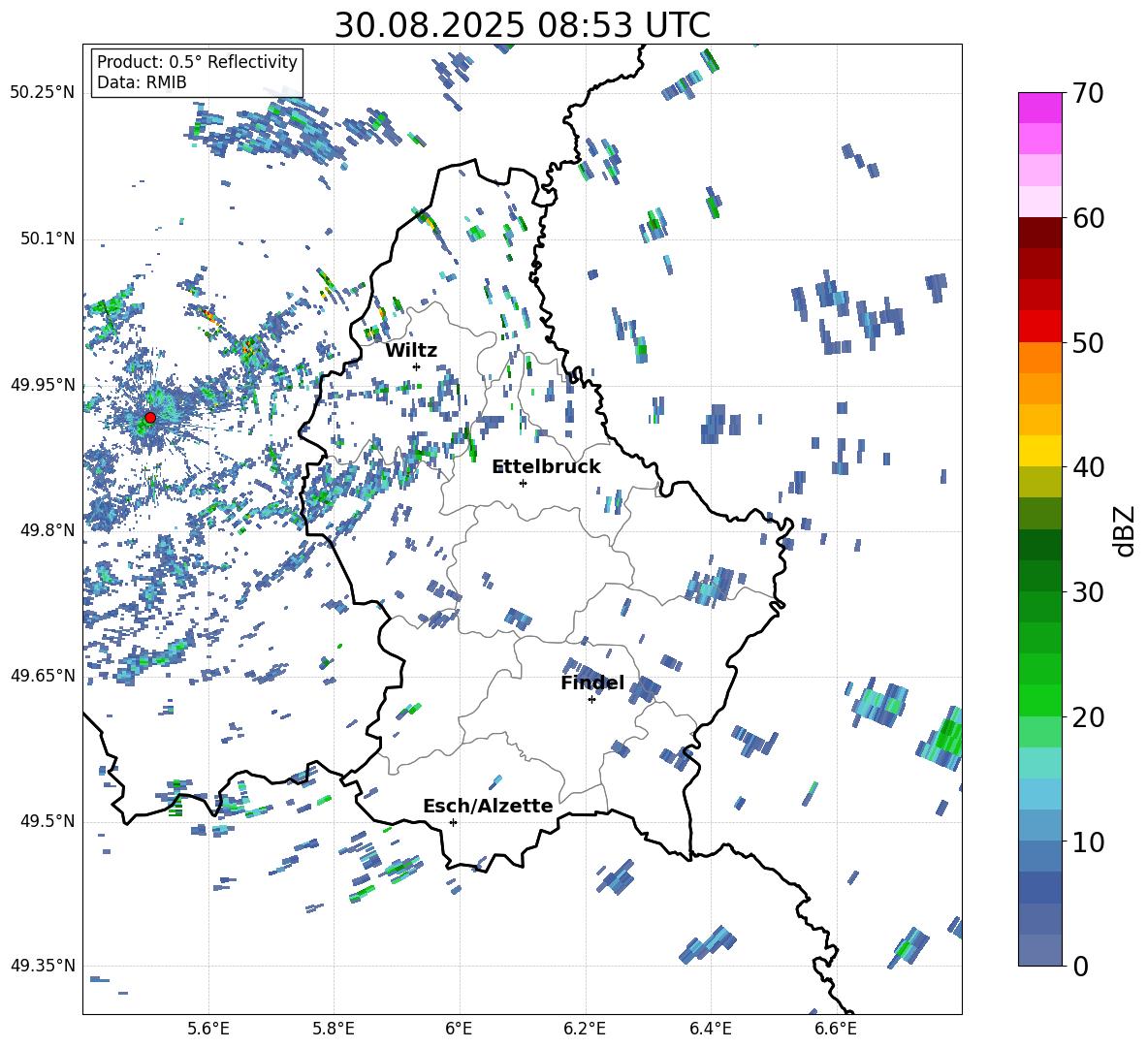Click the 6.4°E longitude label
Image resolution: width=1148 pixels, height=1048 pixels.
pos(710,1029)
